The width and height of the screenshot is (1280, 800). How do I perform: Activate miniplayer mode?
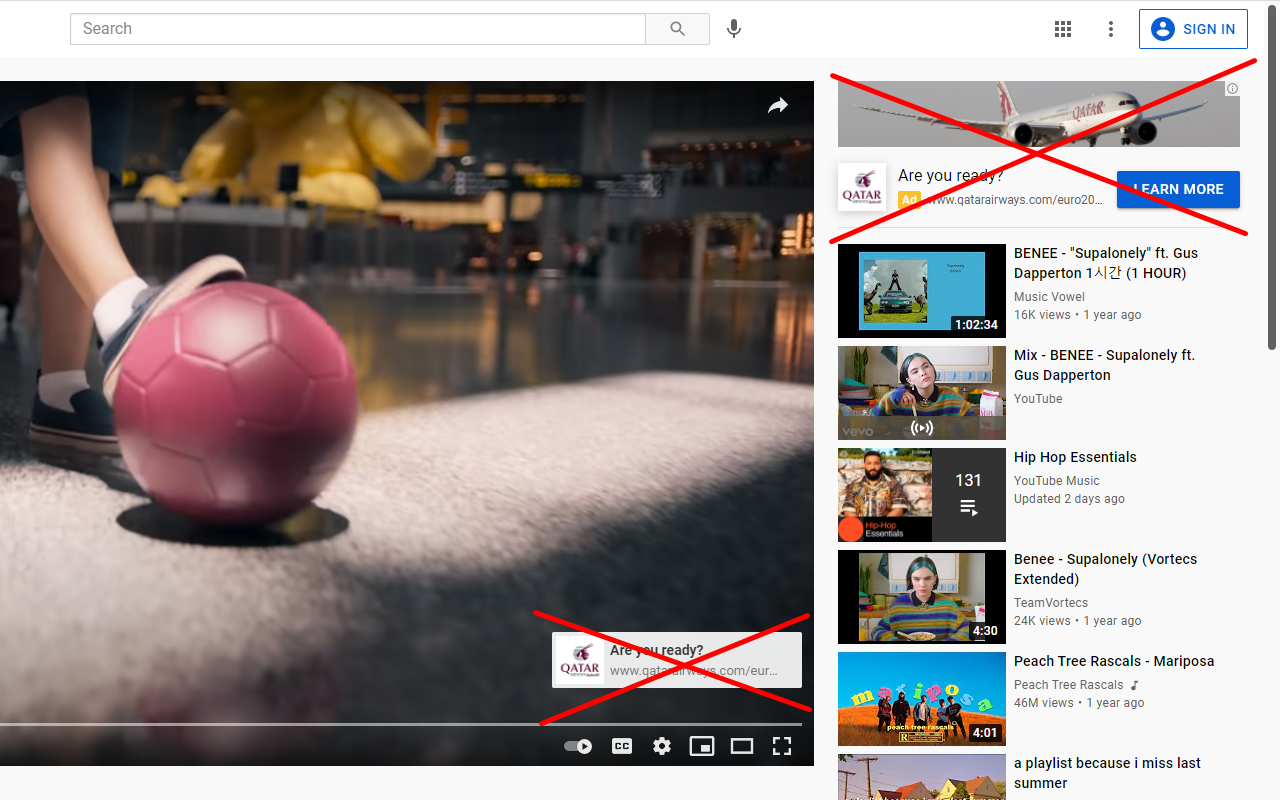click(x=701, y=745)
